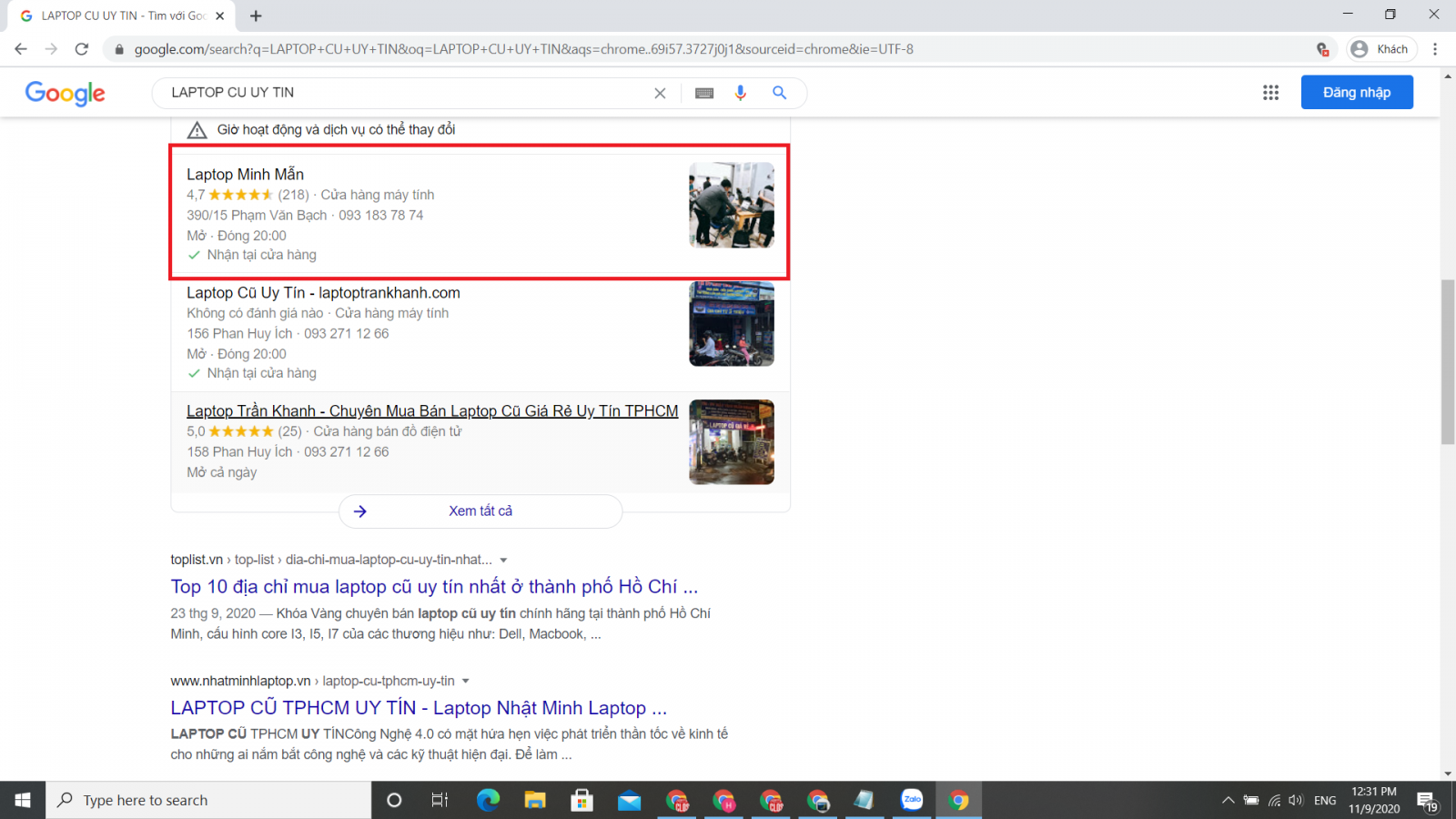Close the LAPTOP CU UY TIN tab
Image resolution: width=1456 pixels, height=819 pixels.
220,15
